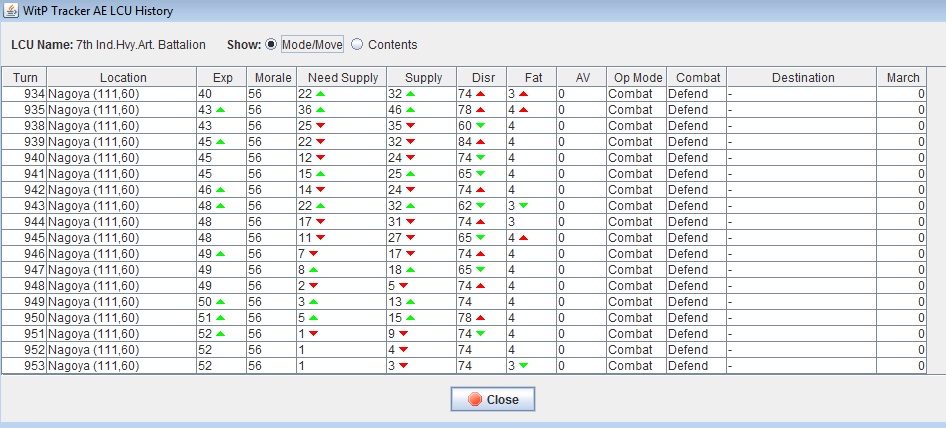Click red stop icon on Close button
The height and width of the screenshot is (428, 946).
pos(475,400)
